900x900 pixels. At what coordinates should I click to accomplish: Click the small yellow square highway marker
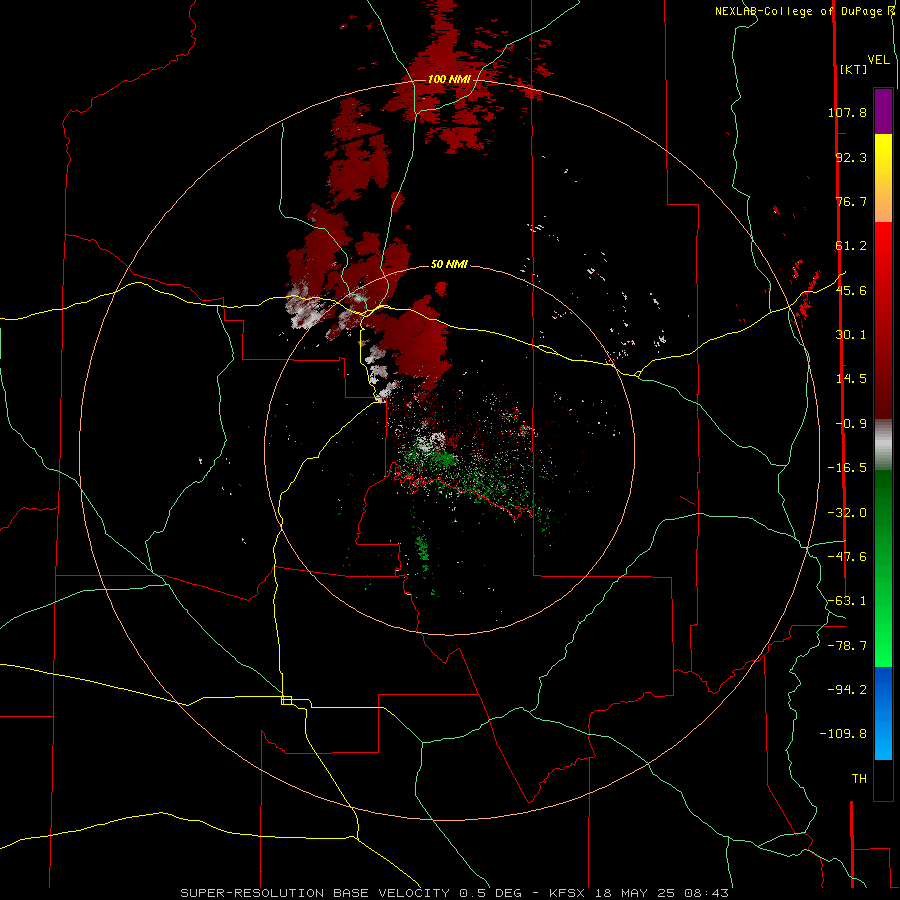[286, 700]
